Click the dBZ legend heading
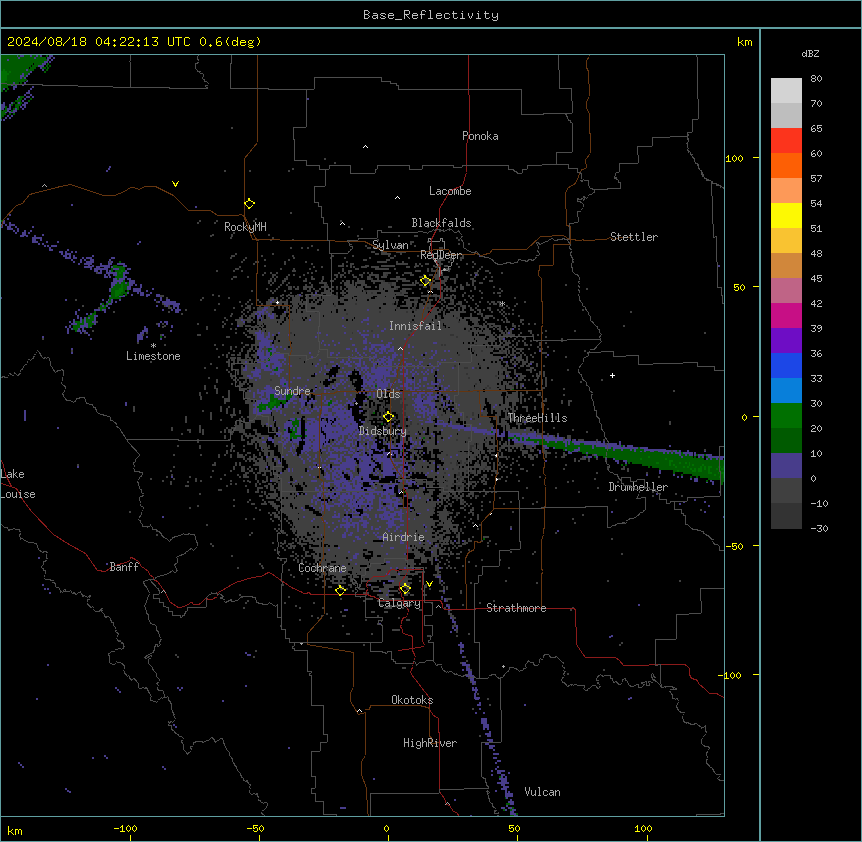Viewport: 862px width, 842px height. (810, 53)
